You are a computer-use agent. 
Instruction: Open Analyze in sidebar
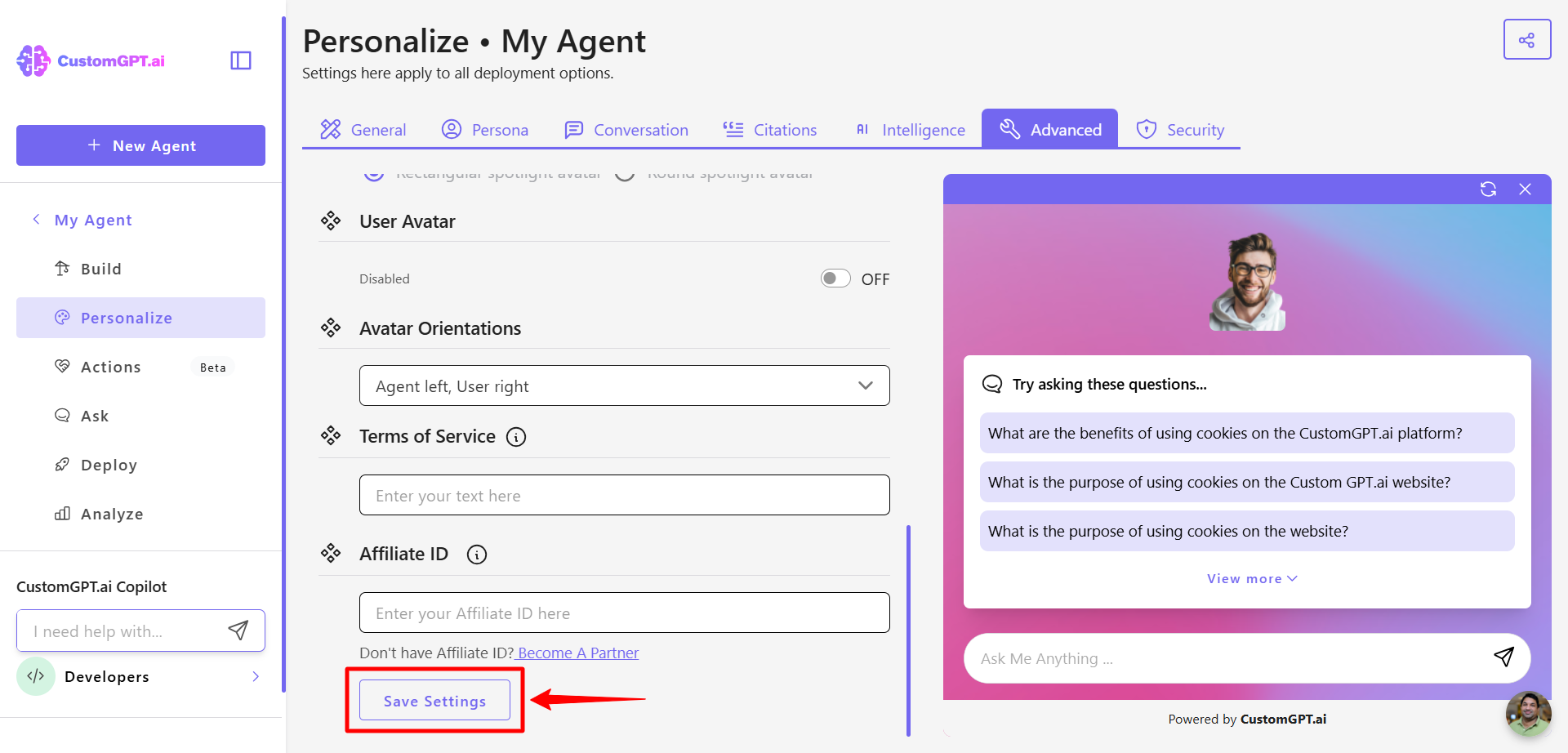point(140,514)
